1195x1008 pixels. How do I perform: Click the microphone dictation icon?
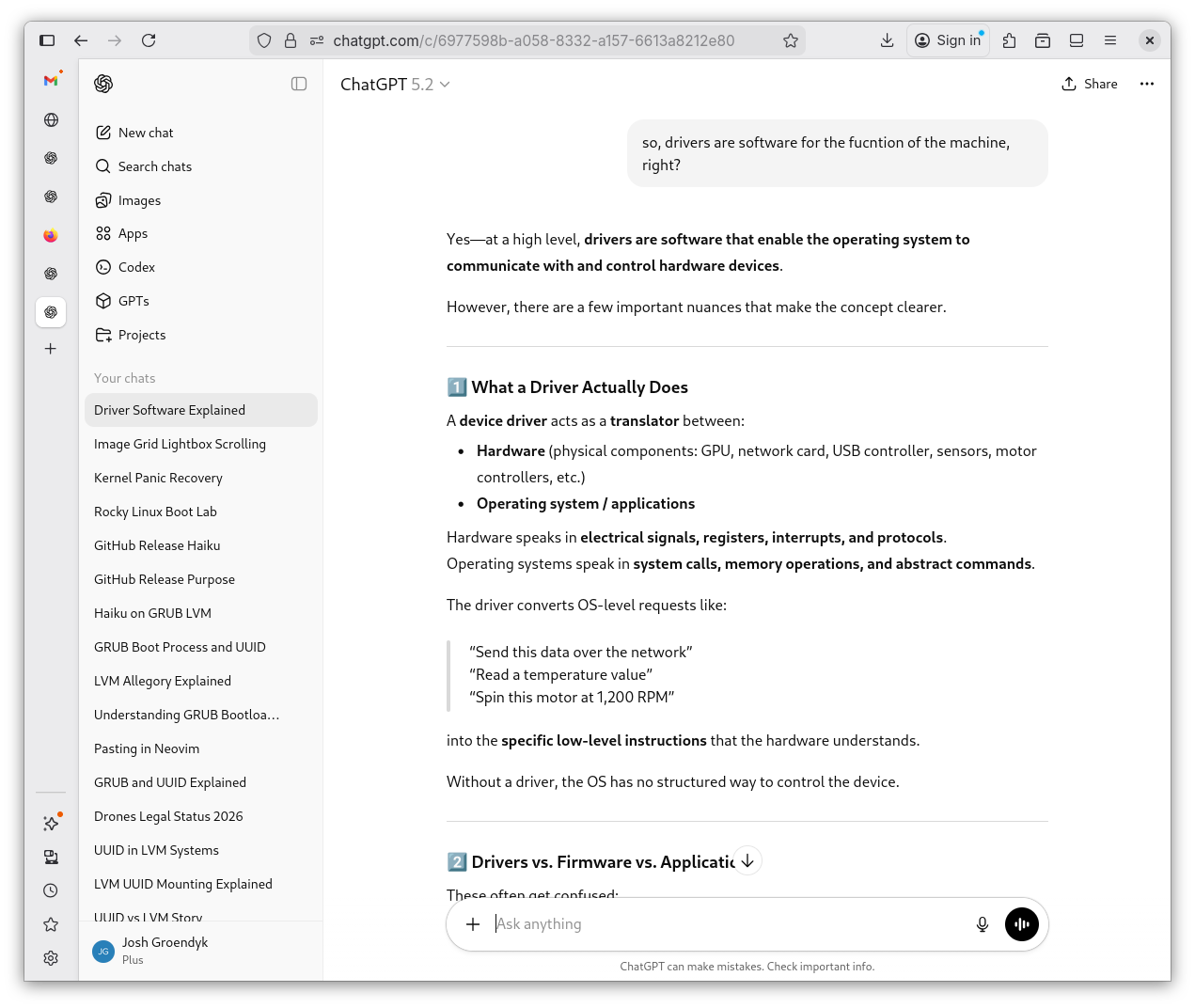982,924
